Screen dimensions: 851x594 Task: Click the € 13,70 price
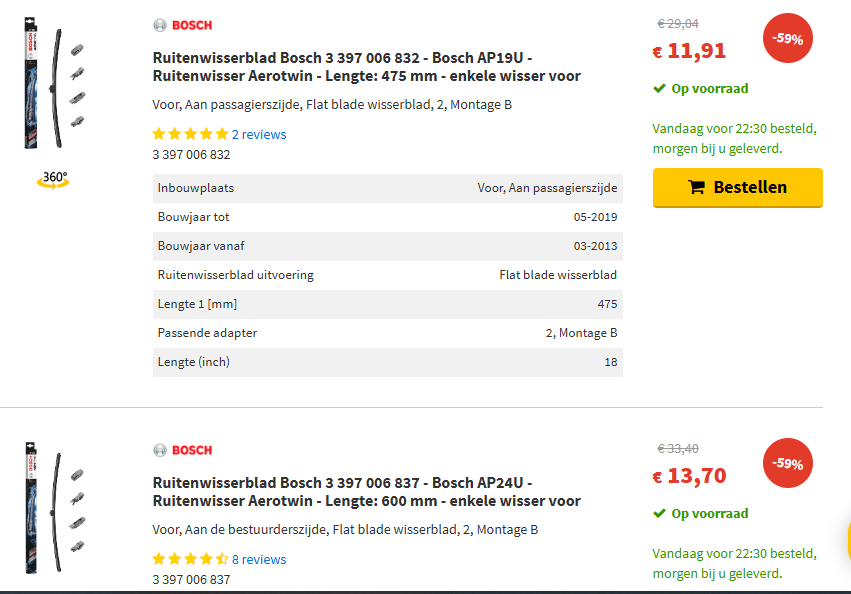689,476
